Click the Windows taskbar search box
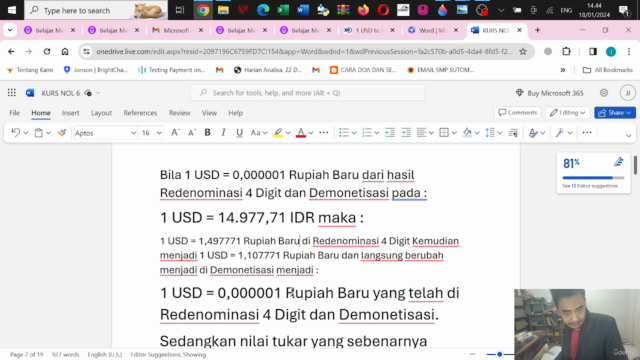 click(96, 10)
